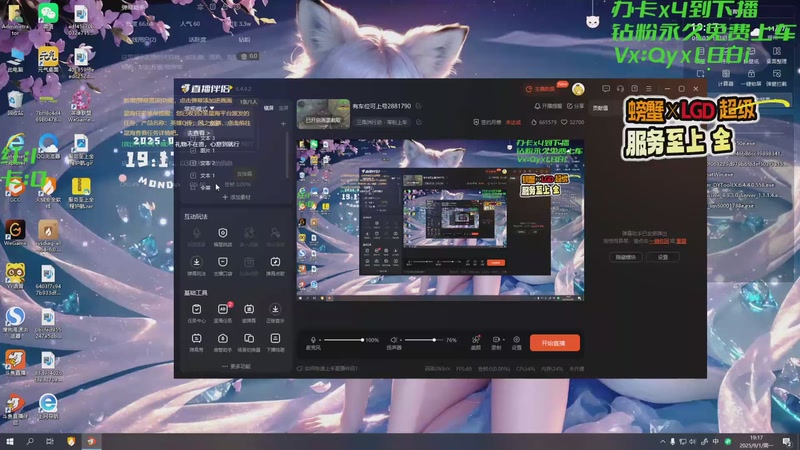Open the Windows Start menu
This screenshot has height=450, width=800.
click(10, 441)
